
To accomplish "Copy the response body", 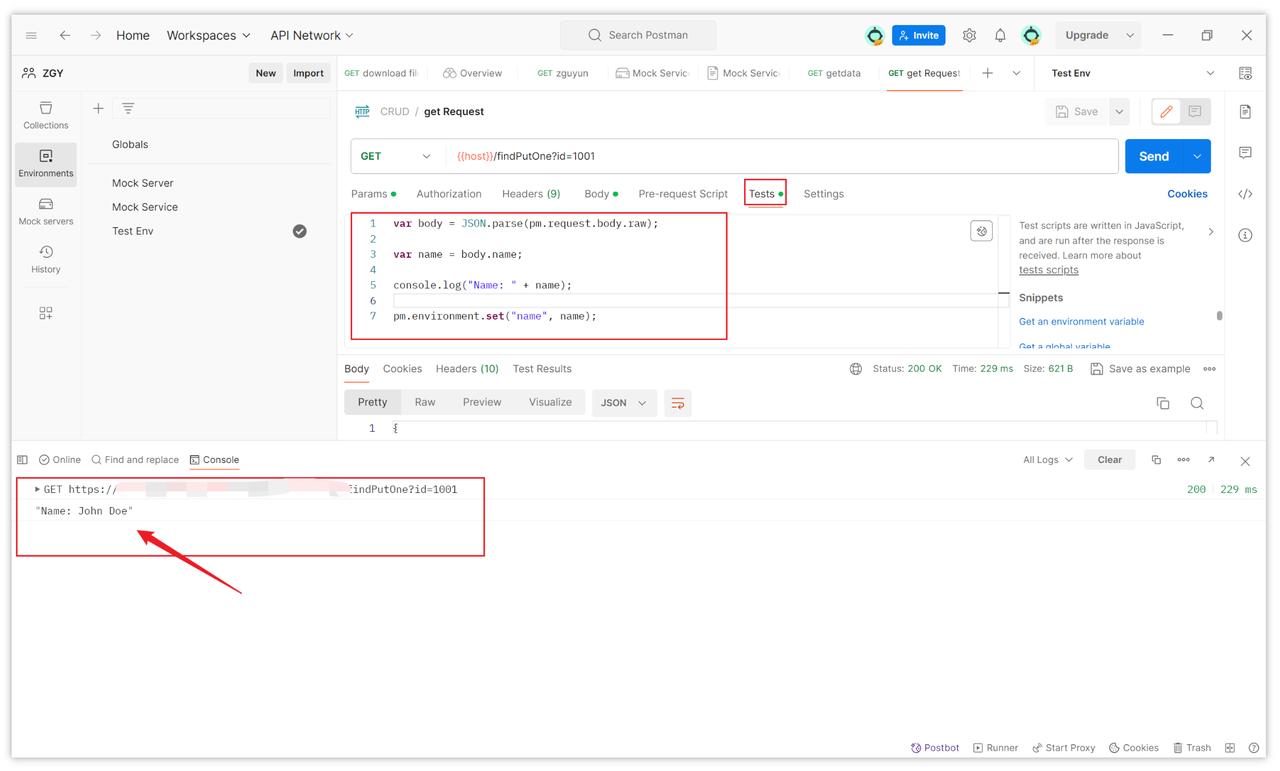I will pos(1163,403).
